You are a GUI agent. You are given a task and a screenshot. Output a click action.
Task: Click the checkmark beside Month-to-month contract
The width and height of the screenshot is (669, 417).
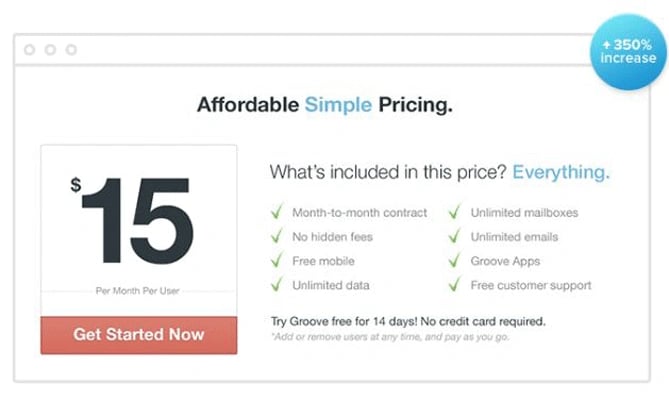point(276,212)
